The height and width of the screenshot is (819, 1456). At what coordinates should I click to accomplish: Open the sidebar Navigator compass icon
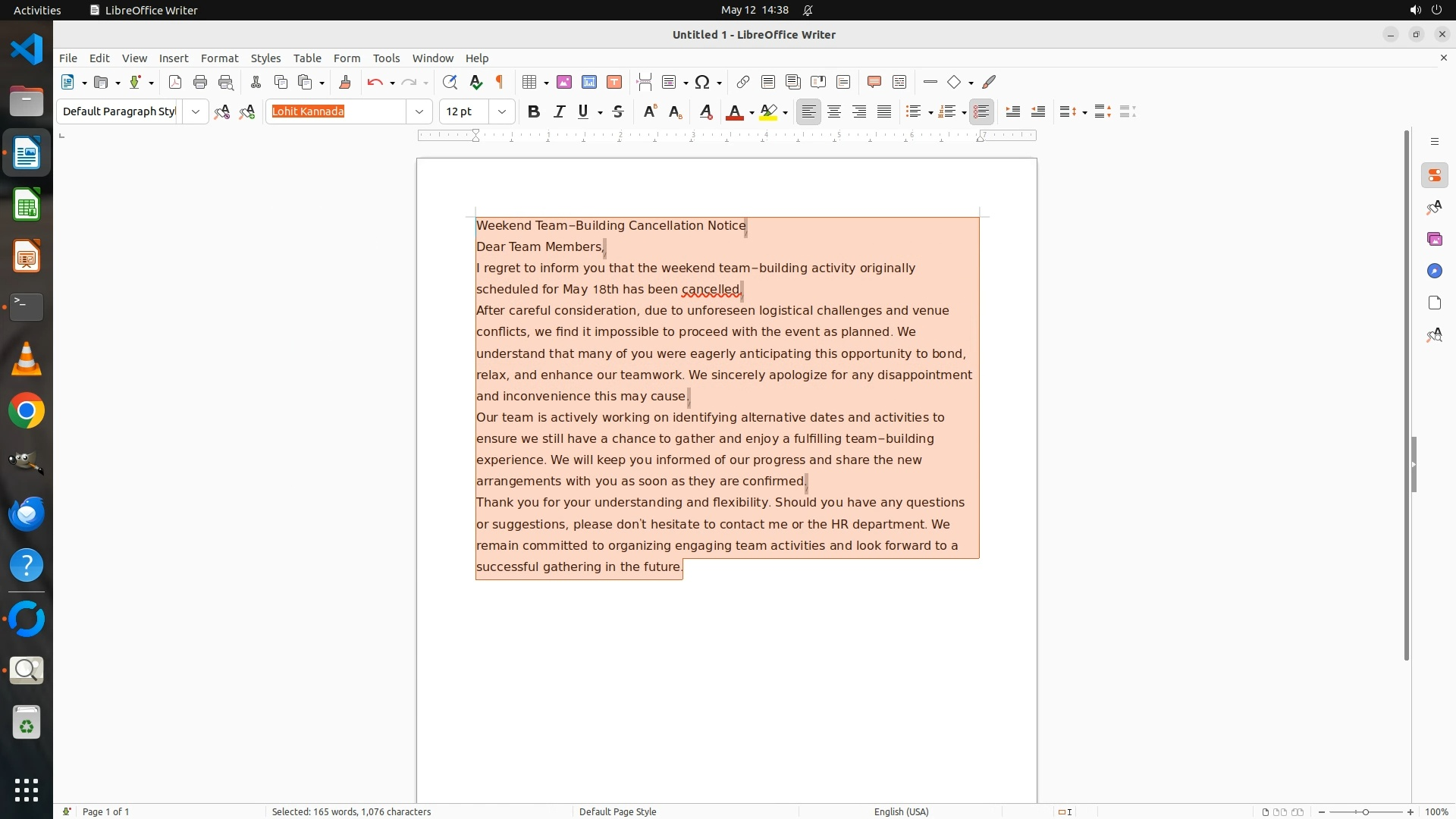click(x=1434, y=271)
